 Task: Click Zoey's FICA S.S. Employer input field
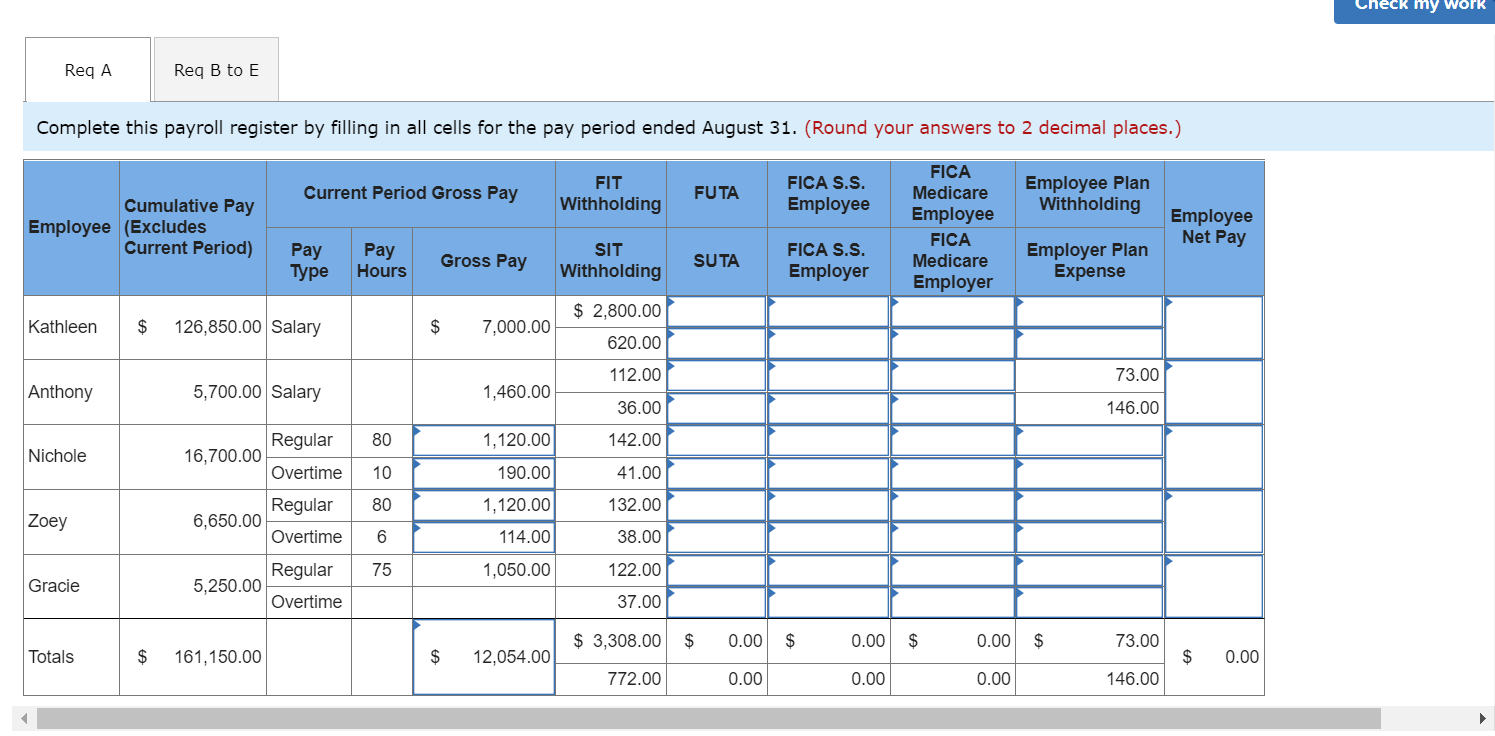(828, 537)
